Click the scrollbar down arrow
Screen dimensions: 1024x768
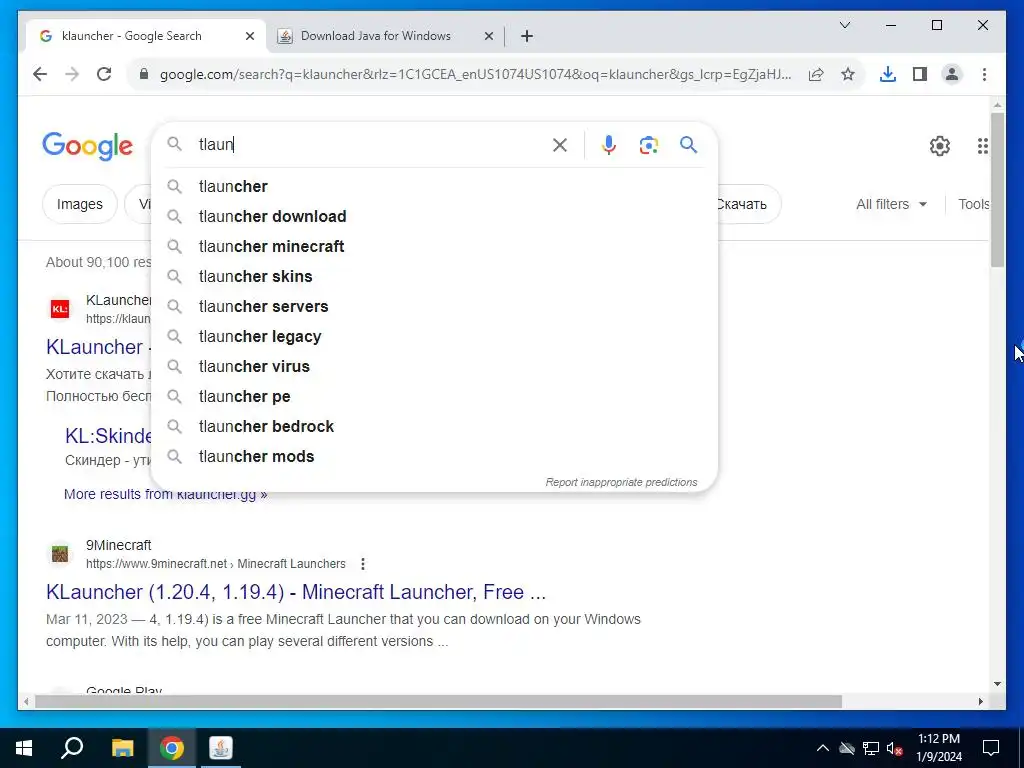tap(997, 684)
